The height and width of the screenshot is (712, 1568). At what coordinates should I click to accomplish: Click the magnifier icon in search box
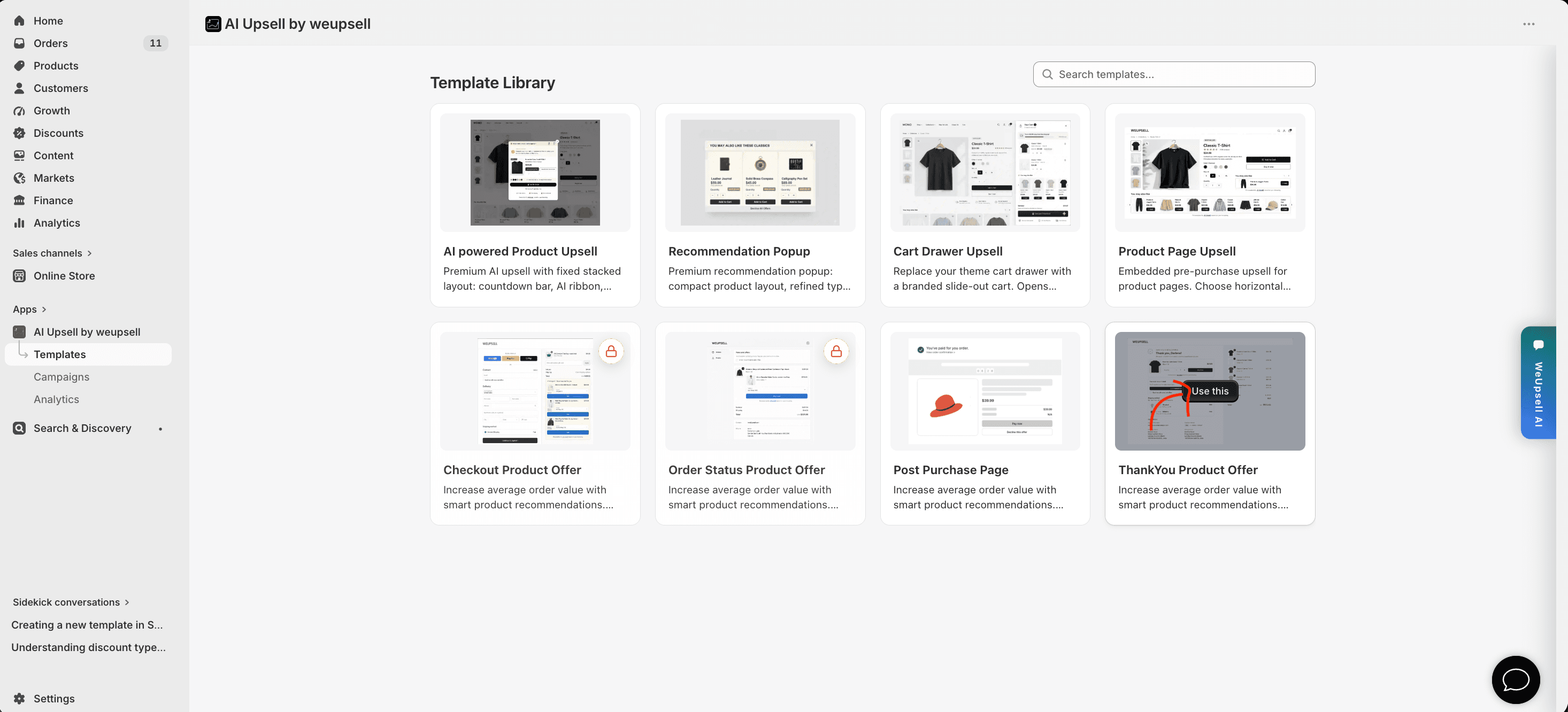pyautogui.click(x=1047, y=74)
